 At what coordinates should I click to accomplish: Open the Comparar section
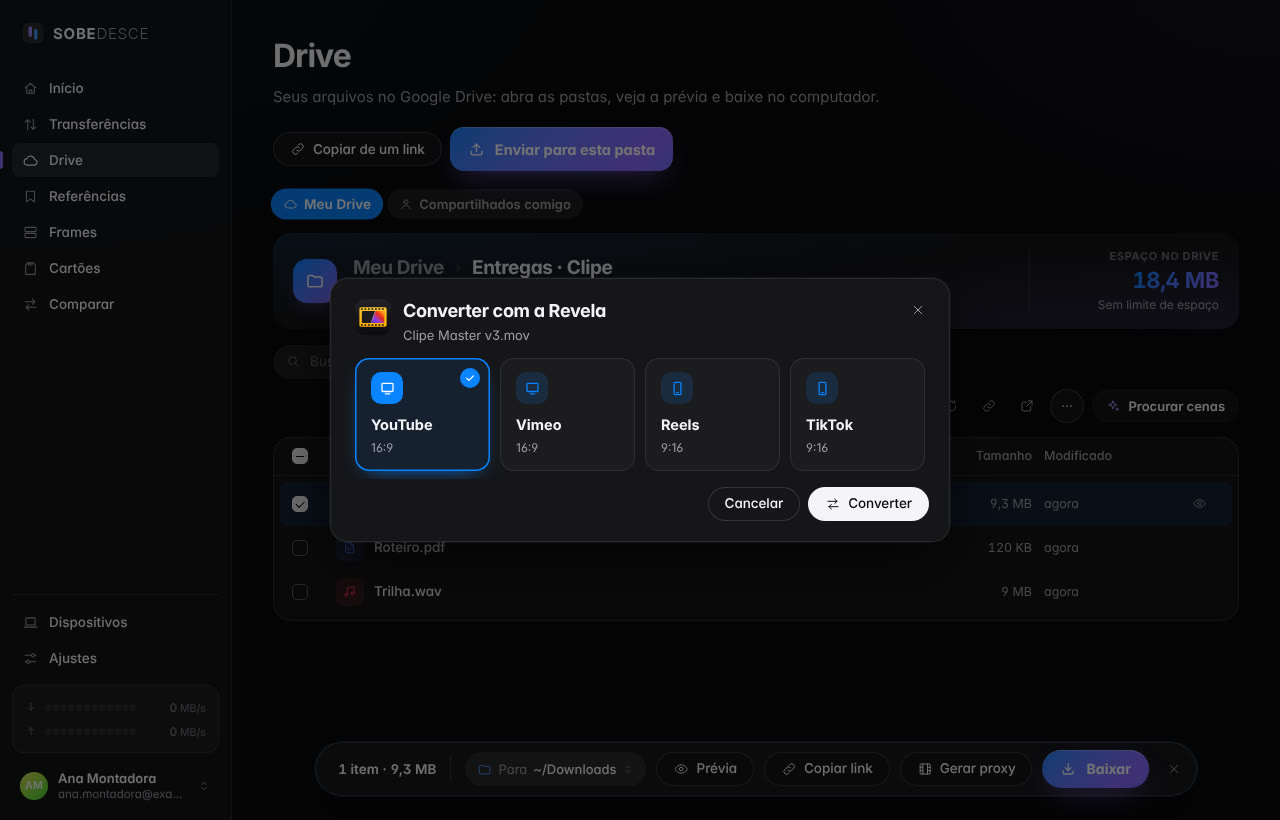pos(115,304)
